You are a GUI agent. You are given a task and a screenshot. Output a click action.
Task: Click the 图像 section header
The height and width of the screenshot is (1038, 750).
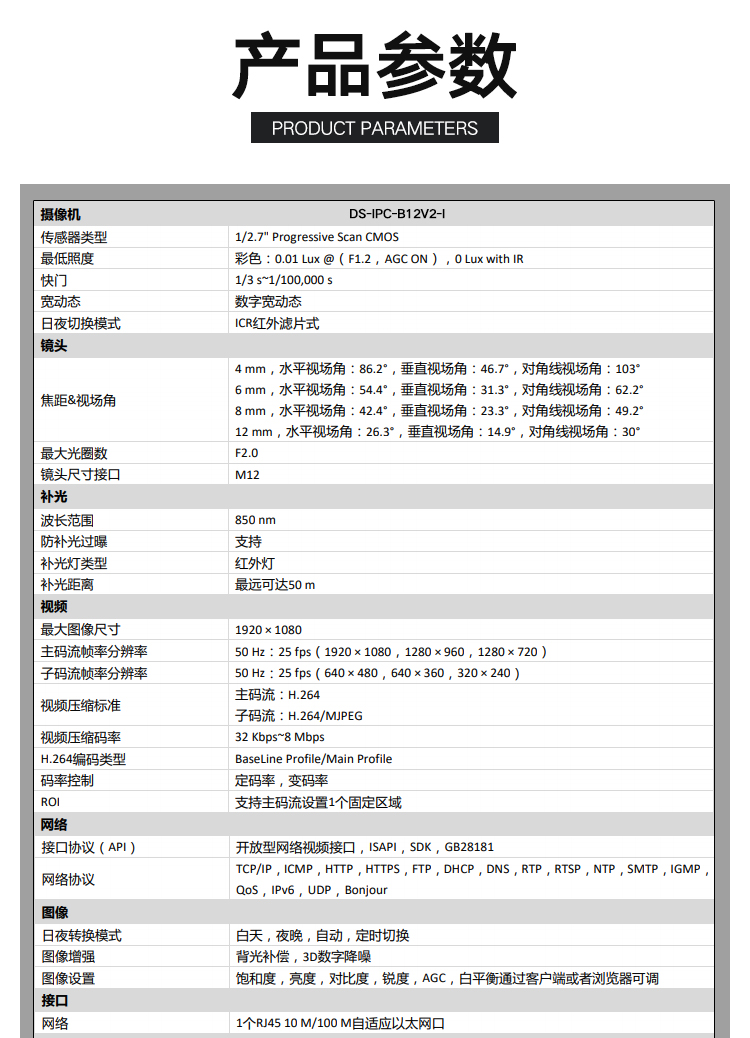click(54, 913)
